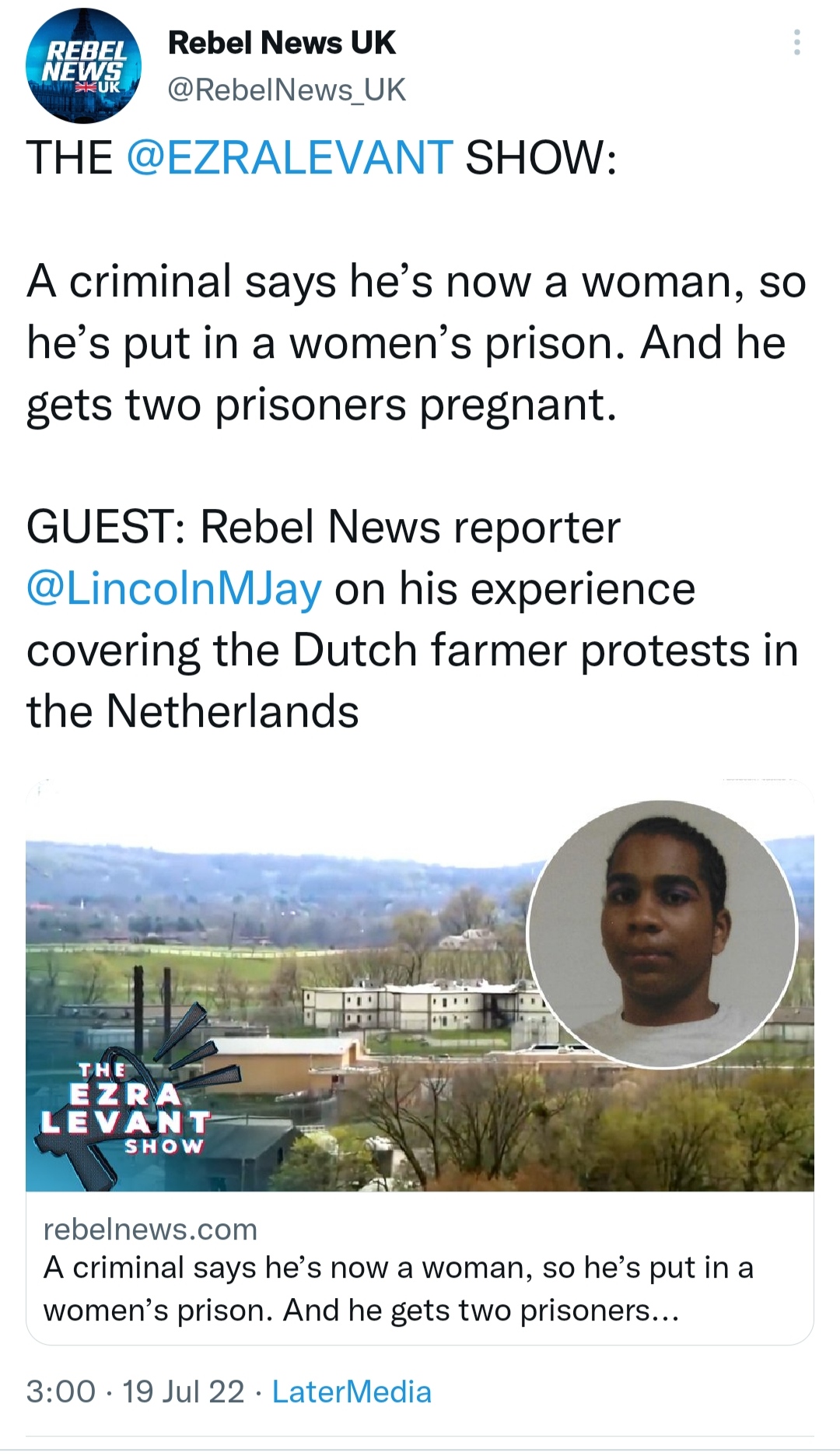Image resolution: width=840 pixels, height=1456 pixels.
Task: Tap the Rebel News UK profile avatar
Action: [x=83, y=66]
